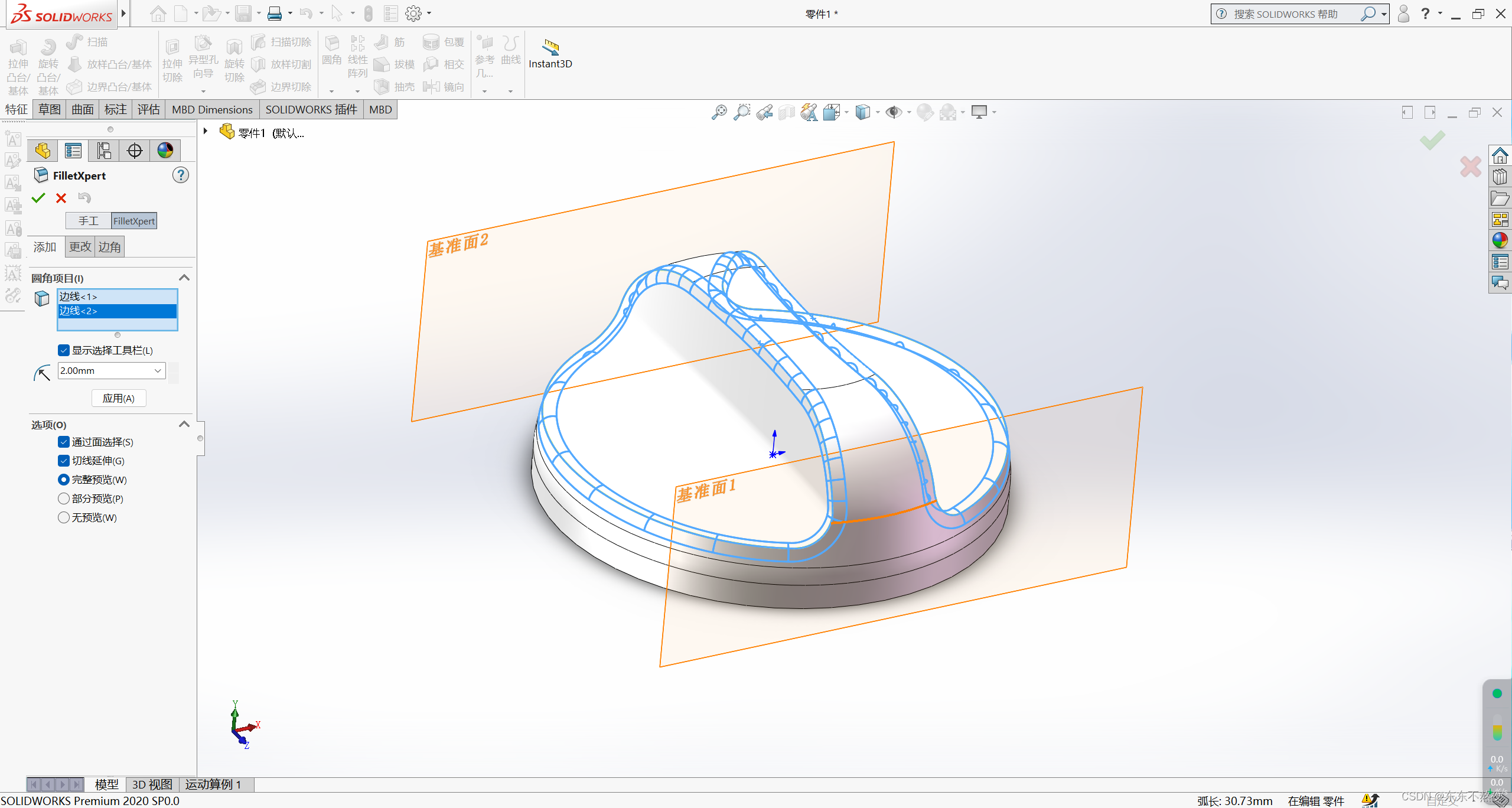1512x808 pixels.
Task: Toggle 切线延伸 checkbox
Action: [x=64, y=461]
